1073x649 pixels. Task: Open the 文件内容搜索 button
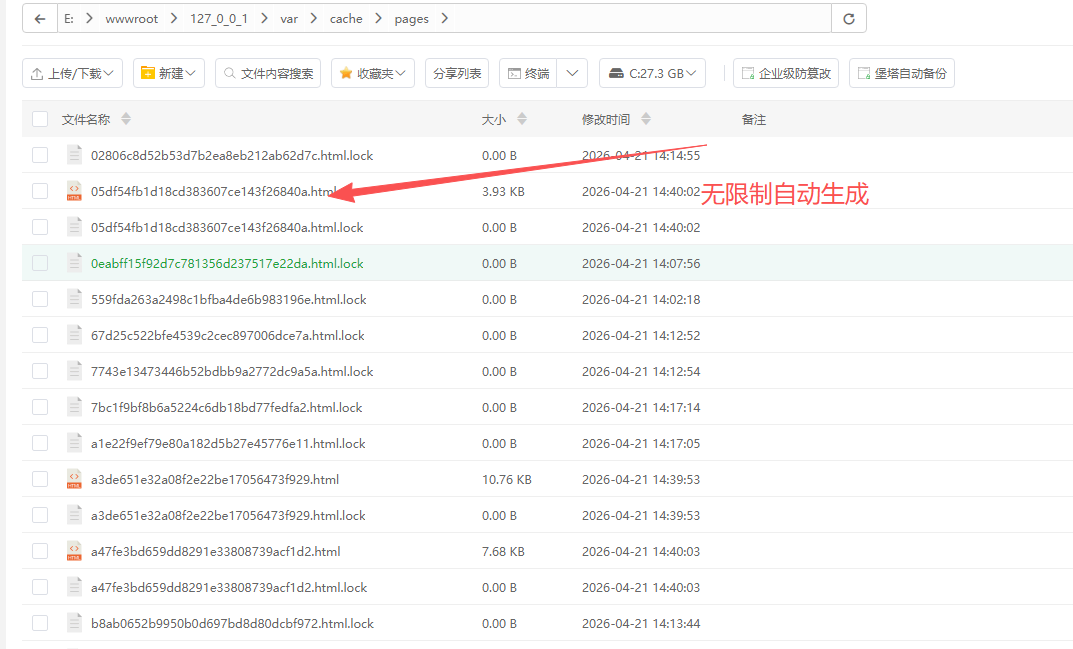click(x=268, y=73)
